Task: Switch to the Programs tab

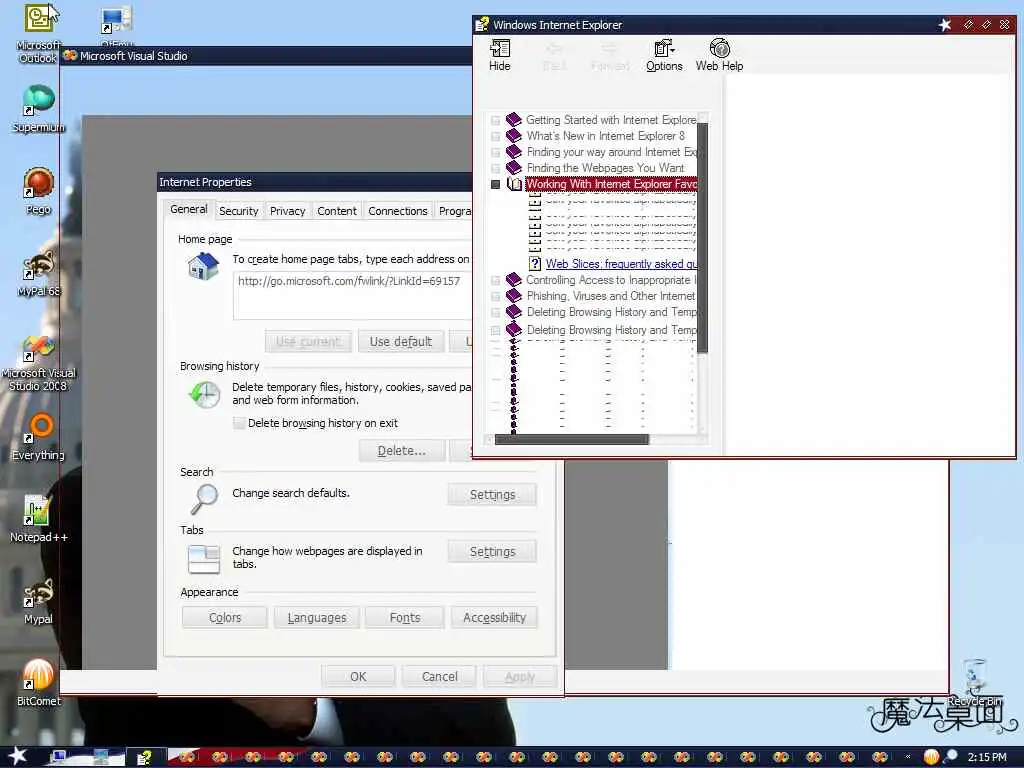Action: 454,211
